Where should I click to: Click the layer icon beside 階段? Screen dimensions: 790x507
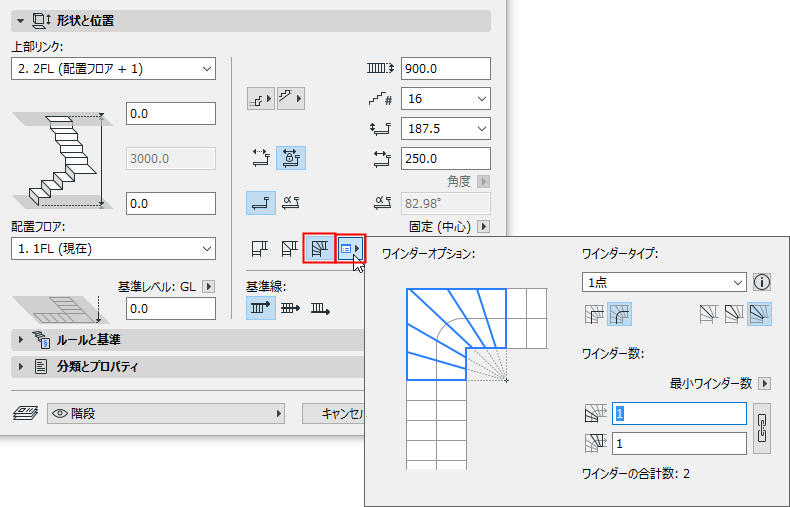pos(25,413)
